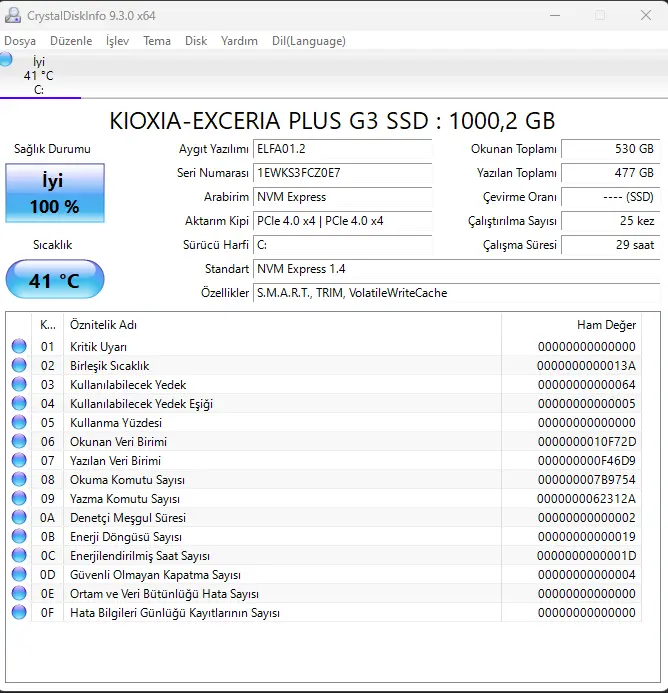Screen dimensions: 668x693
Task: Click the KIOXIA-EXCERIA PLUS G3 SSD title
Action: pos(332,121)
